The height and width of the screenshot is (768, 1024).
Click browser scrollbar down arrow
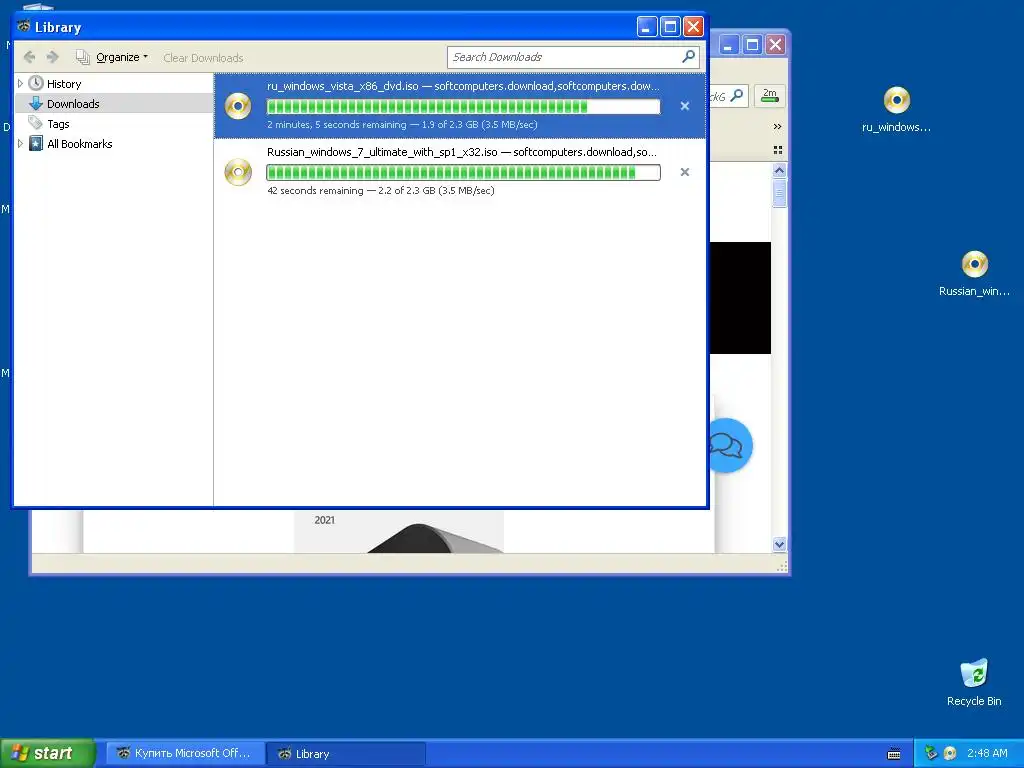pos(779,544)
